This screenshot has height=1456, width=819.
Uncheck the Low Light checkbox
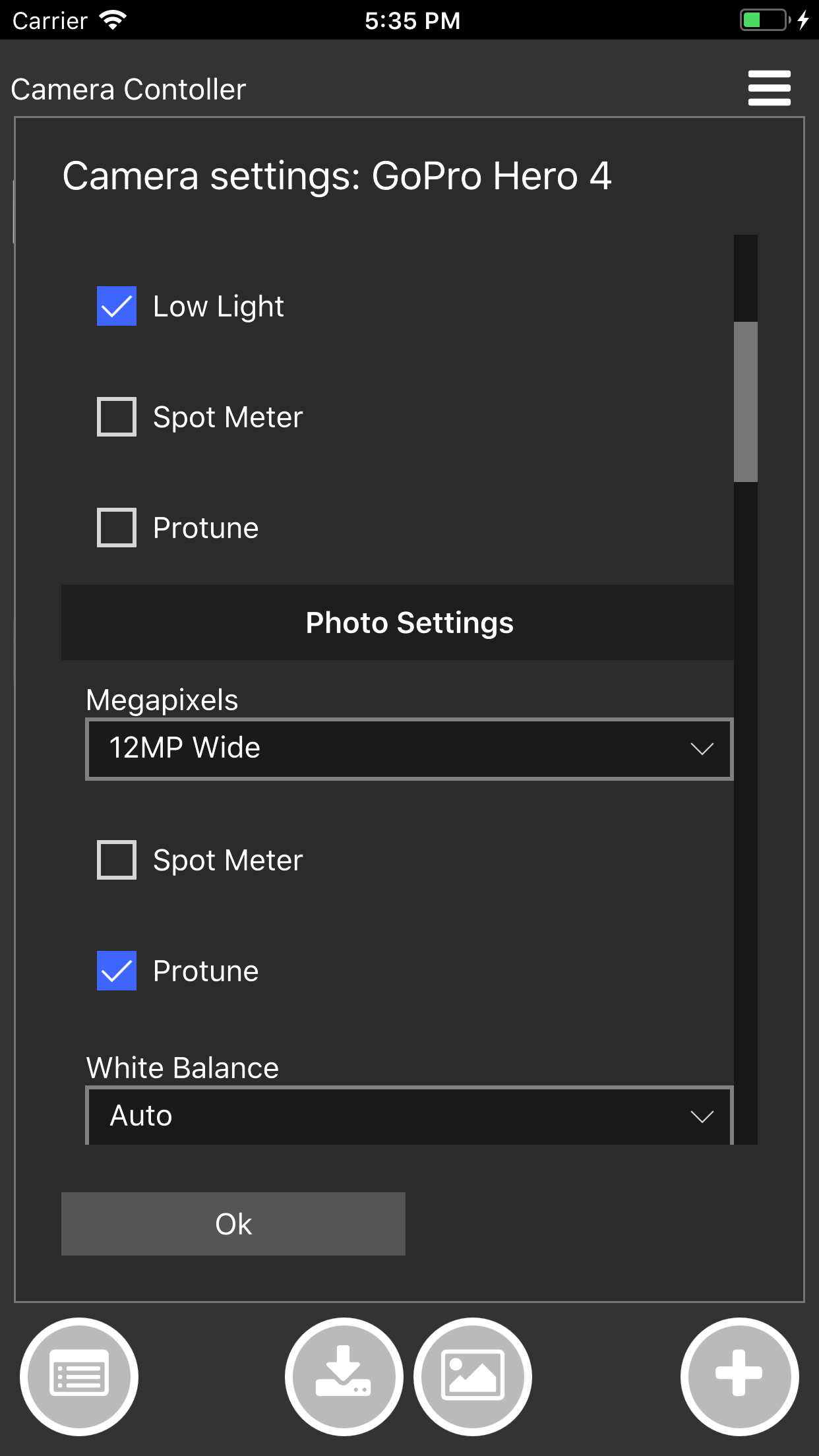point(117,306)
